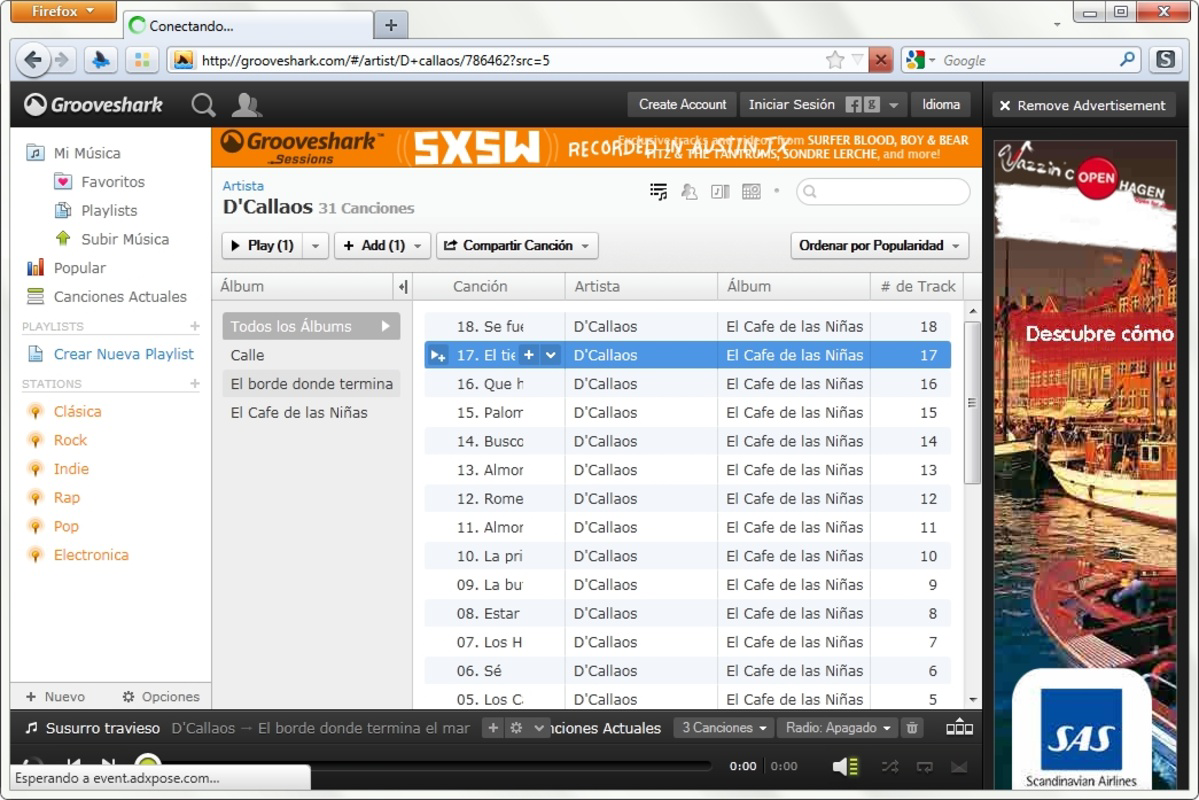Select El borde donde termina album
The image size is (1199, 800).
point(311,383)
